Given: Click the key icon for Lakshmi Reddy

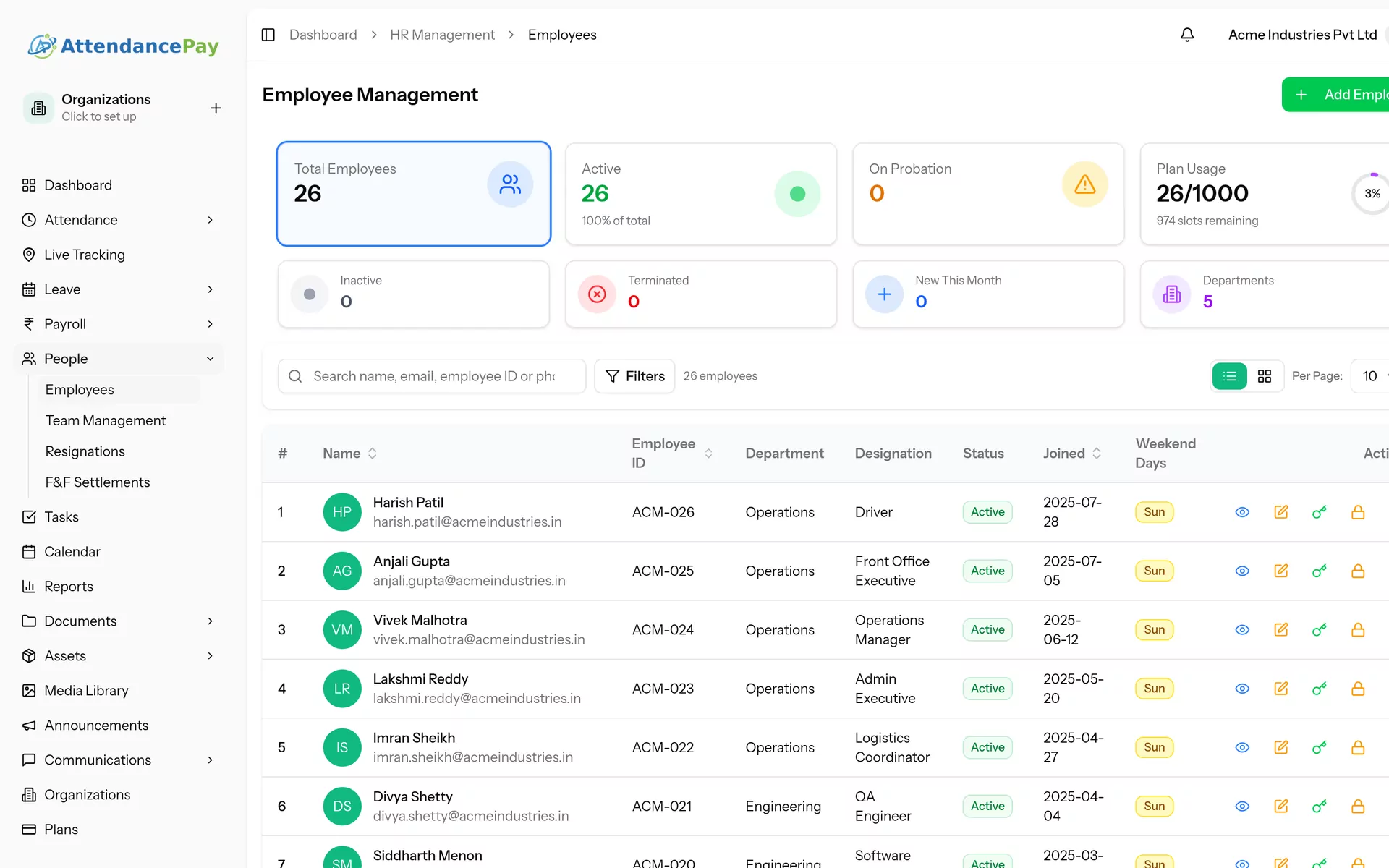Looking at the screenshot, I should coord(1320,689).
